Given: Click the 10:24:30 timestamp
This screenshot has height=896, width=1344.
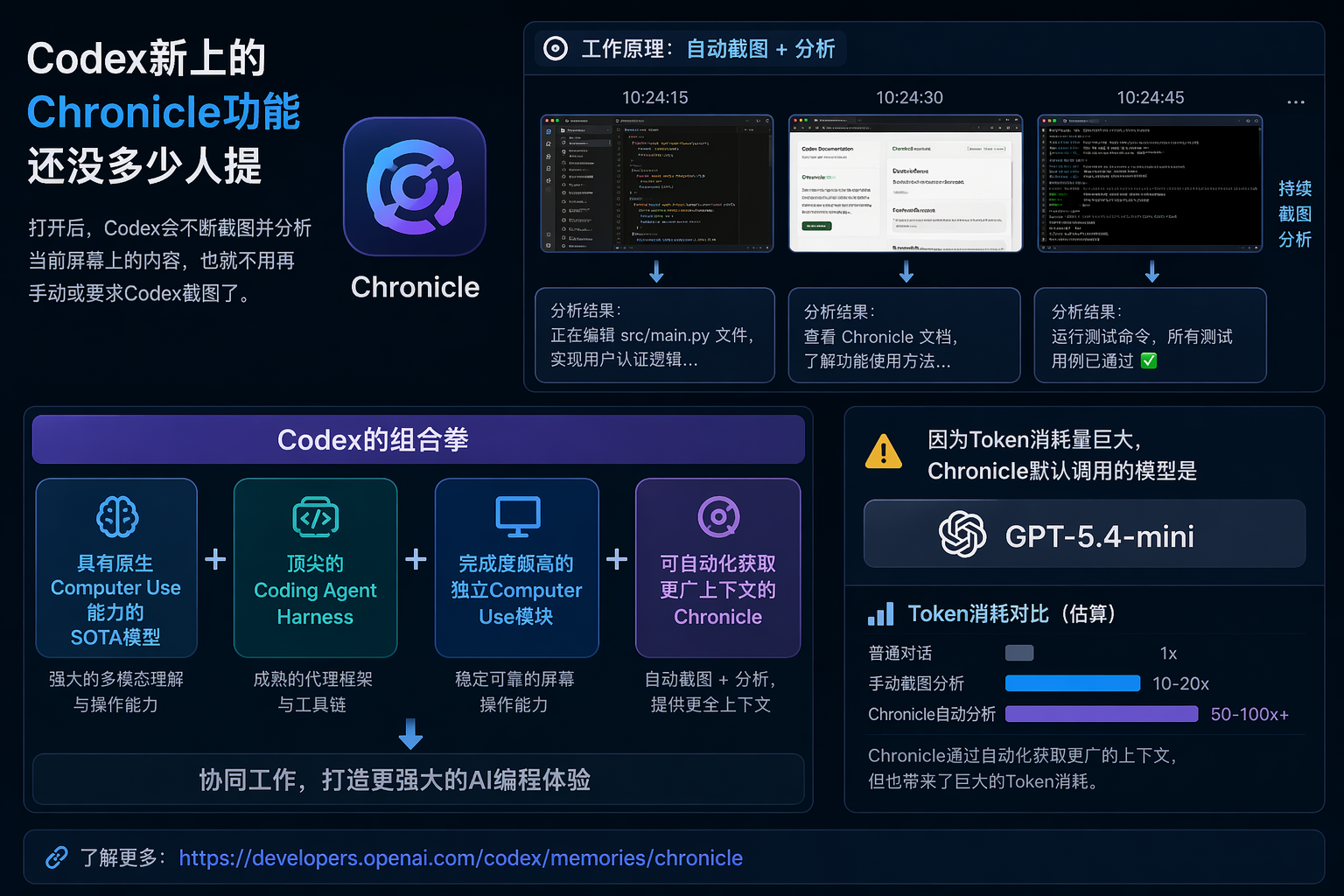Looking at the screenshot, I should click(910, 97).
